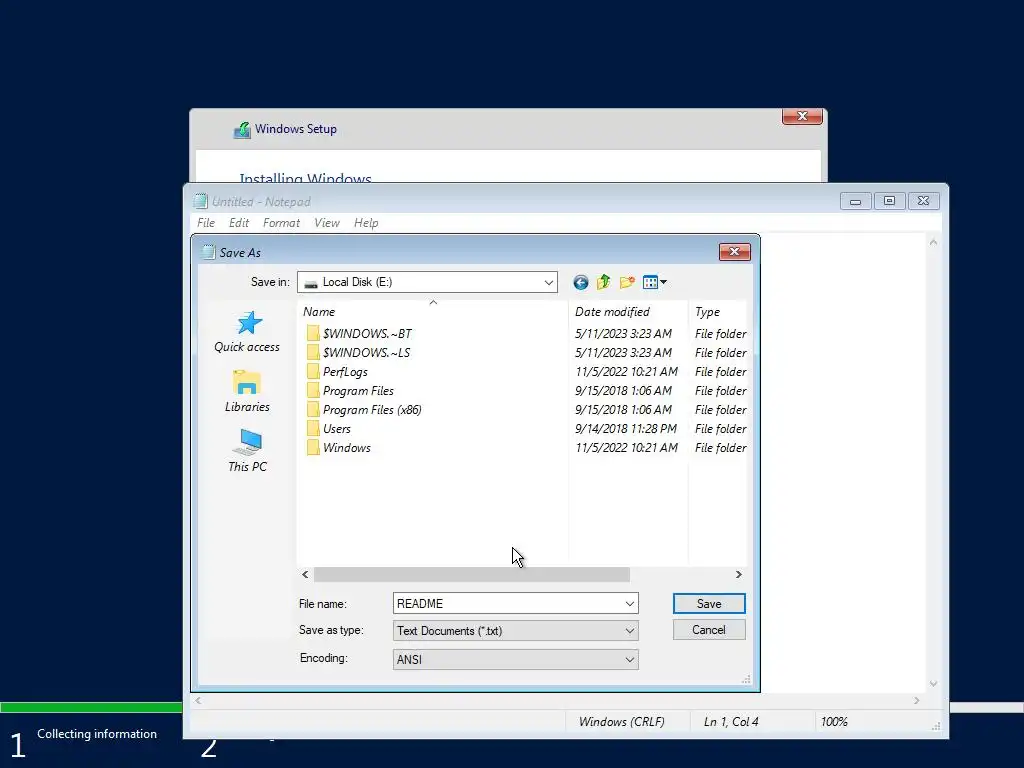The width and height of the screenshot is (1024, 768).
Task: Click 100% zoom in Notepad status bar
Action: tap(834, 722)
